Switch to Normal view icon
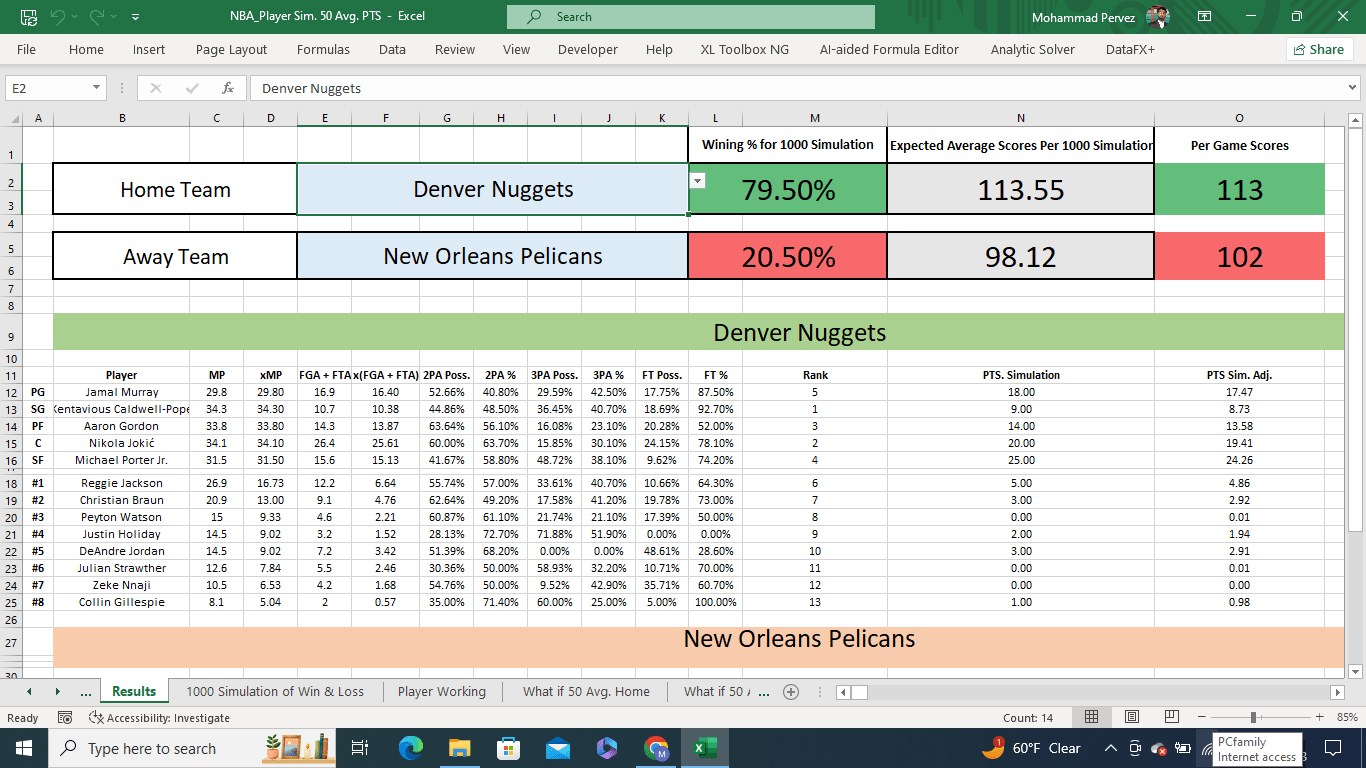Screen dimensions: 1366x768 (1092, 717)
